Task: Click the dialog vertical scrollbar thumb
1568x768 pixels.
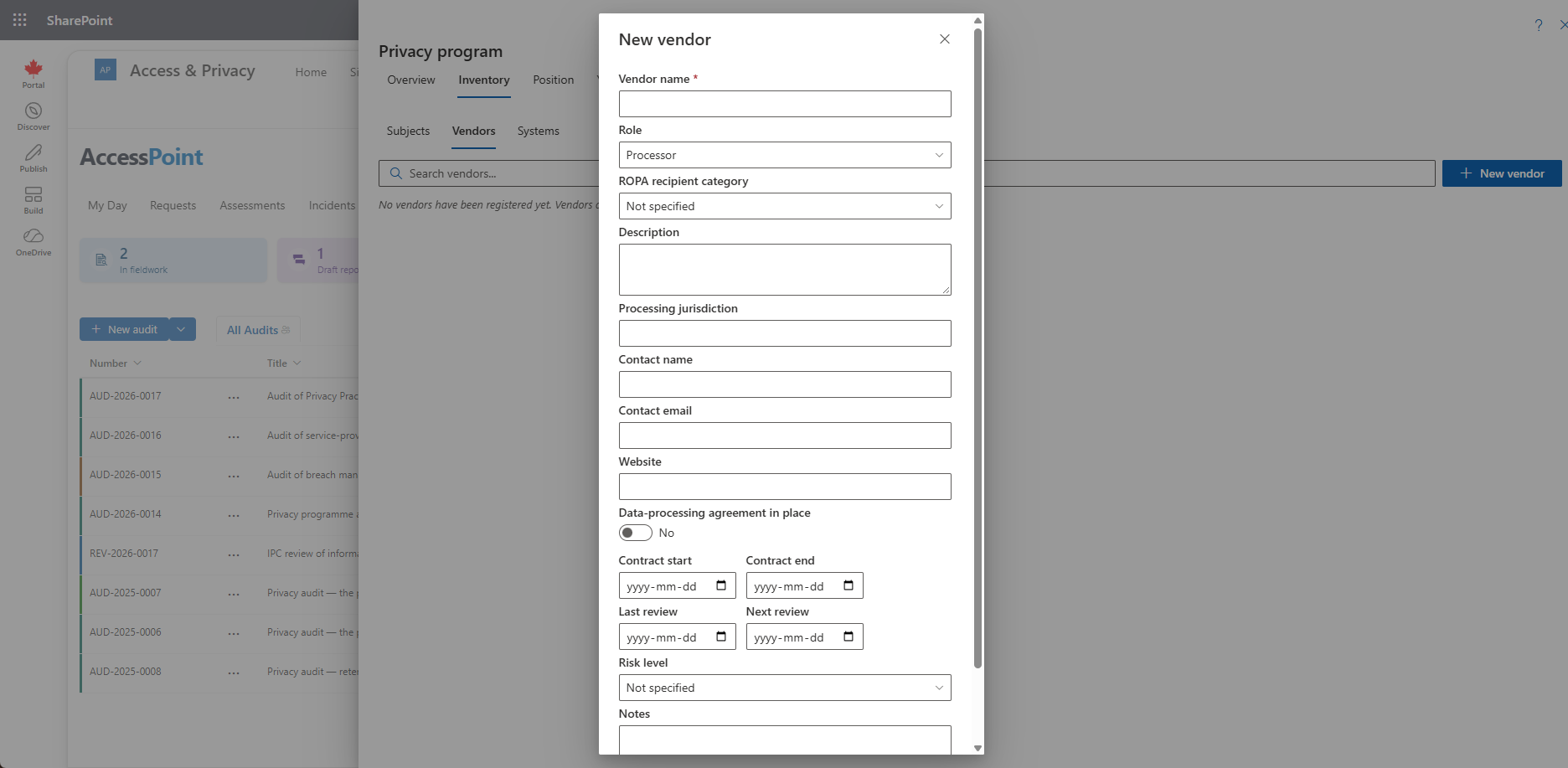Action: coord(977,348)
